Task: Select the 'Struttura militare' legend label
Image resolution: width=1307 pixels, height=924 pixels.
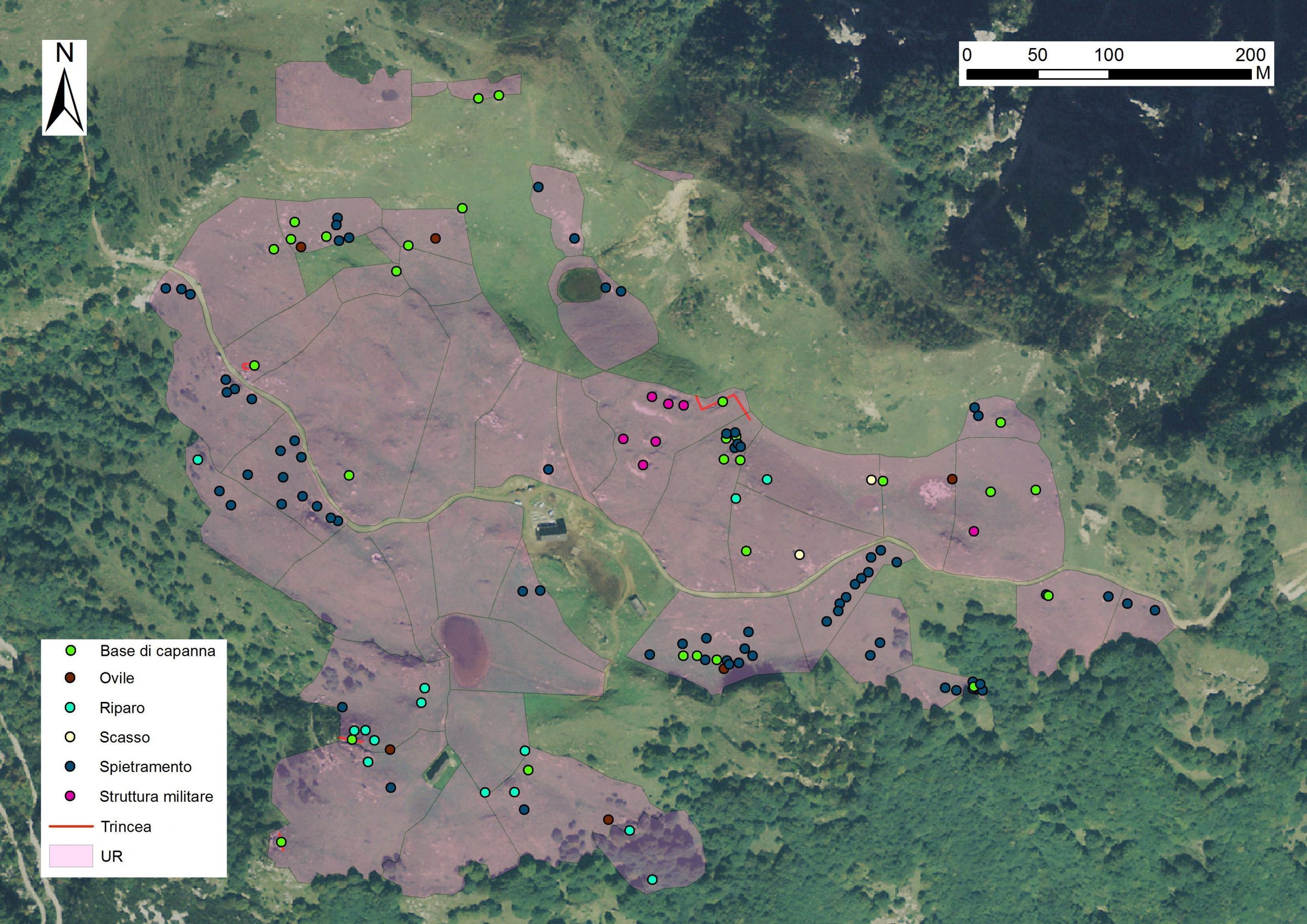Action: click(157, 796)
